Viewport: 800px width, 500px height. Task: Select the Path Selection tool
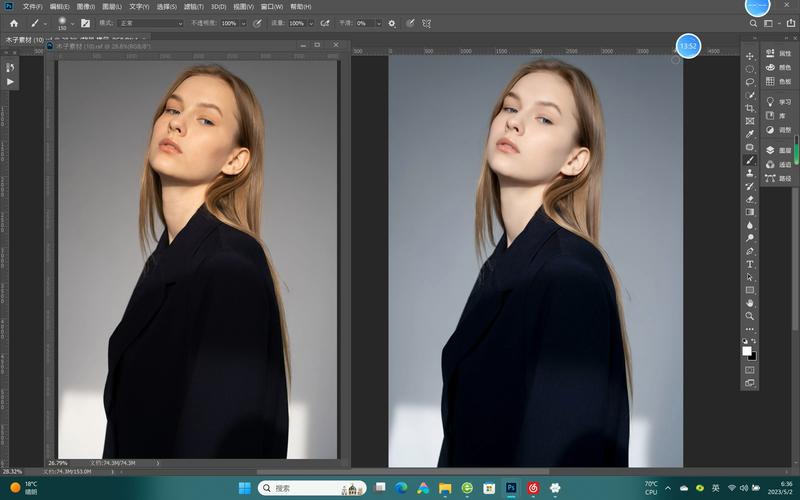(749, 277)
